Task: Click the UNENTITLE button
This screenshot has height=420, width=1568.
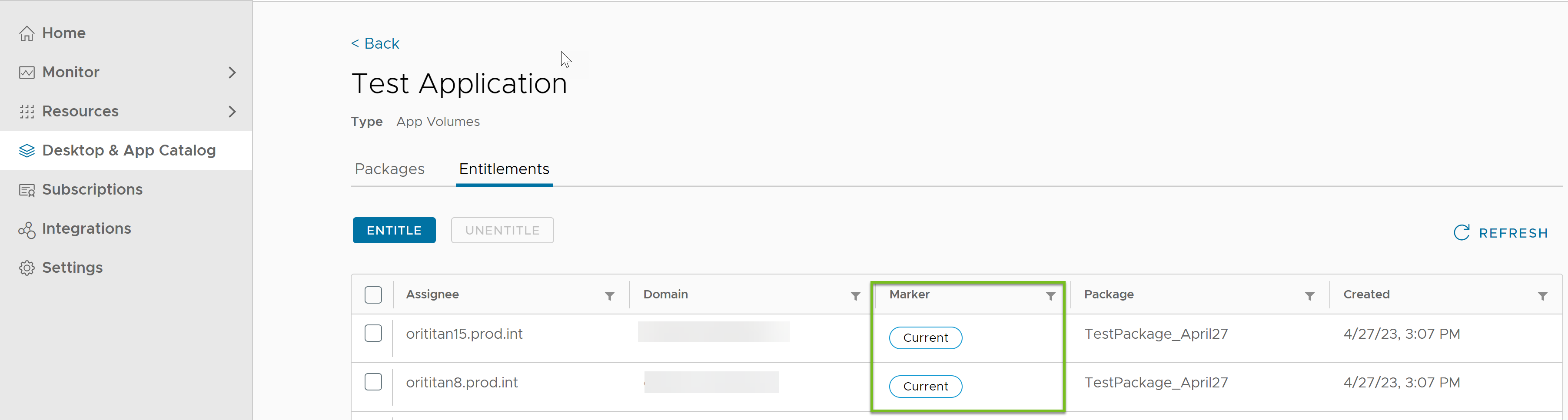Action: pyautogui.click(x=502, y=230)
